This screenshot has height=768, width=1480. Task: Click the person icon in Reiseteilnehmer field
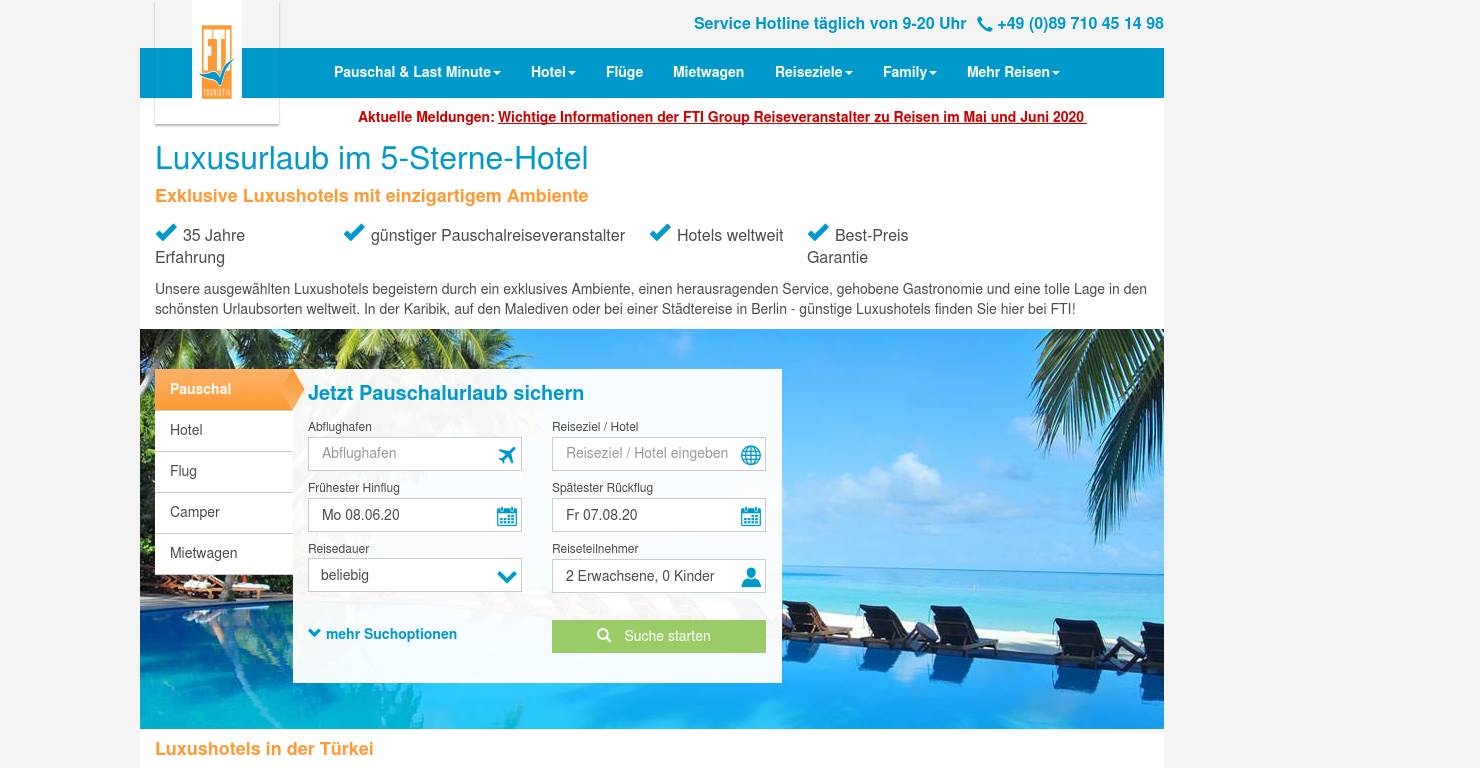coord(751,577)
